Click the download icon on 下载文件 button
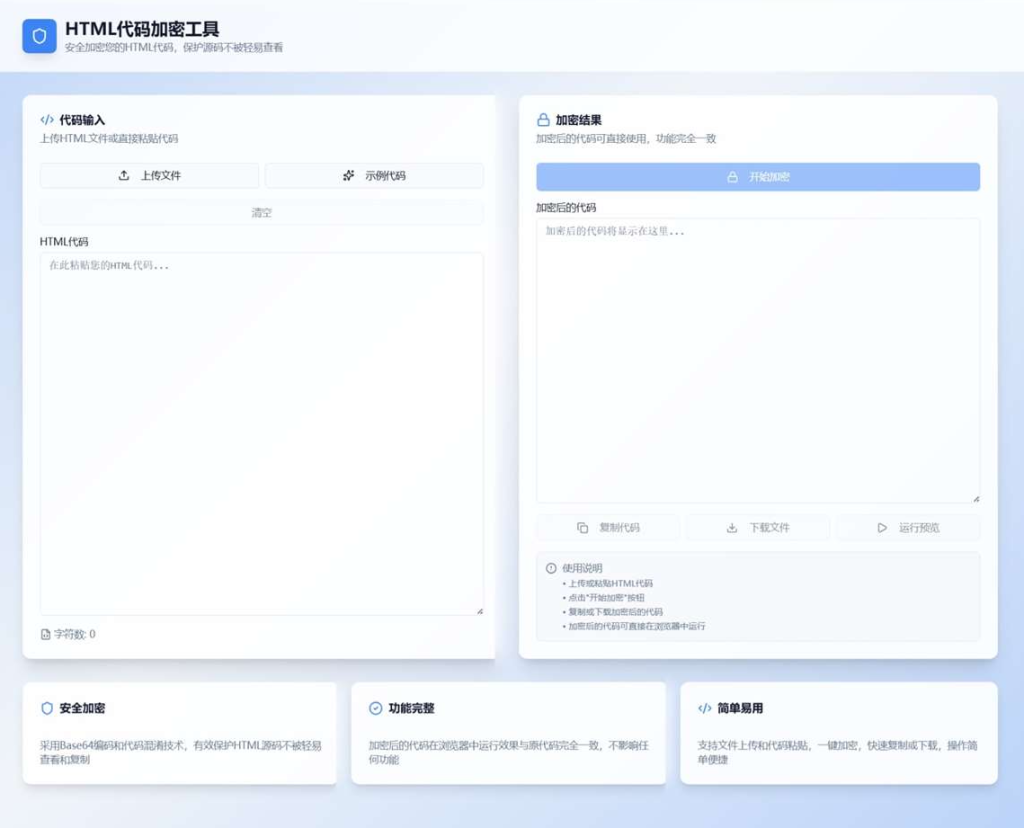Screen dimensions: 1024x828 click(x=732, y=528)
